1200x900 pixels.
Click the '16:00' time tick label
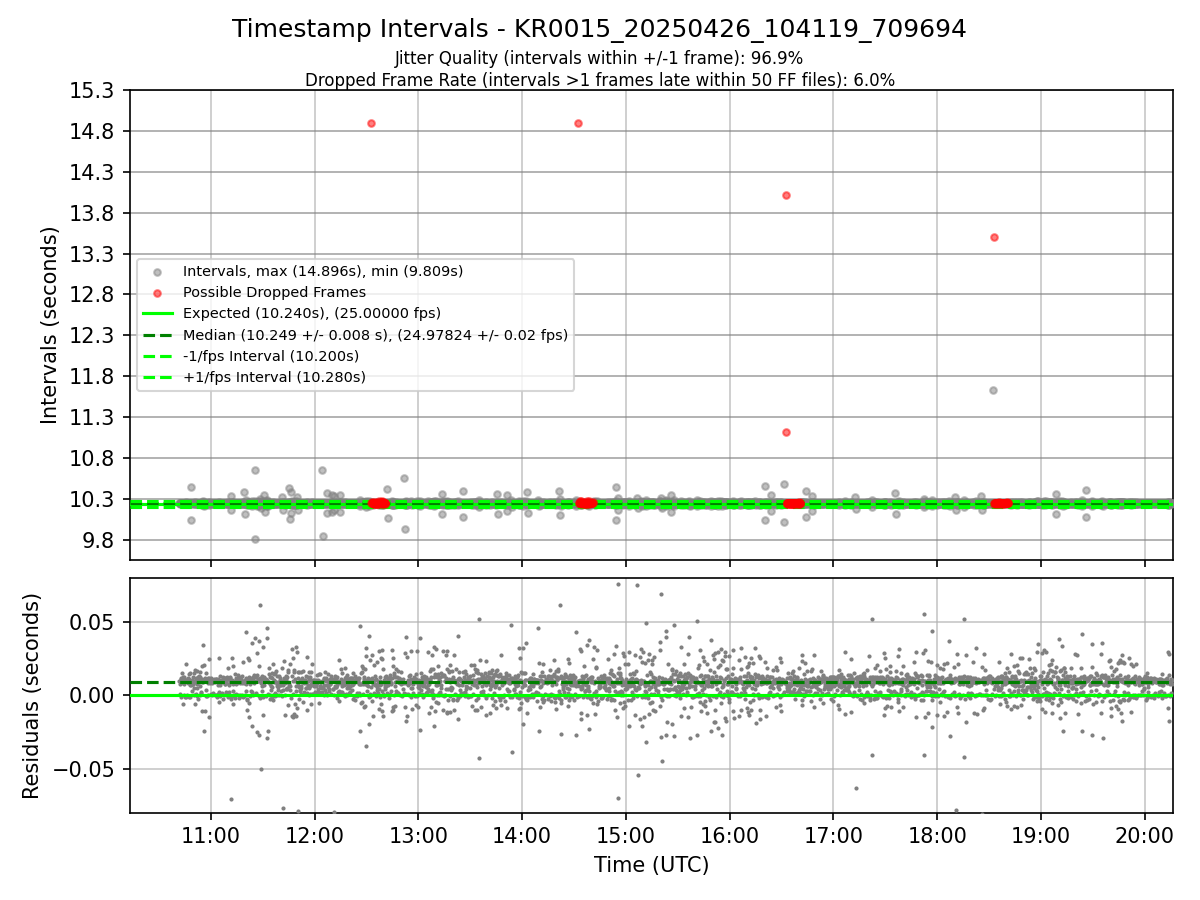pos(729,835)
